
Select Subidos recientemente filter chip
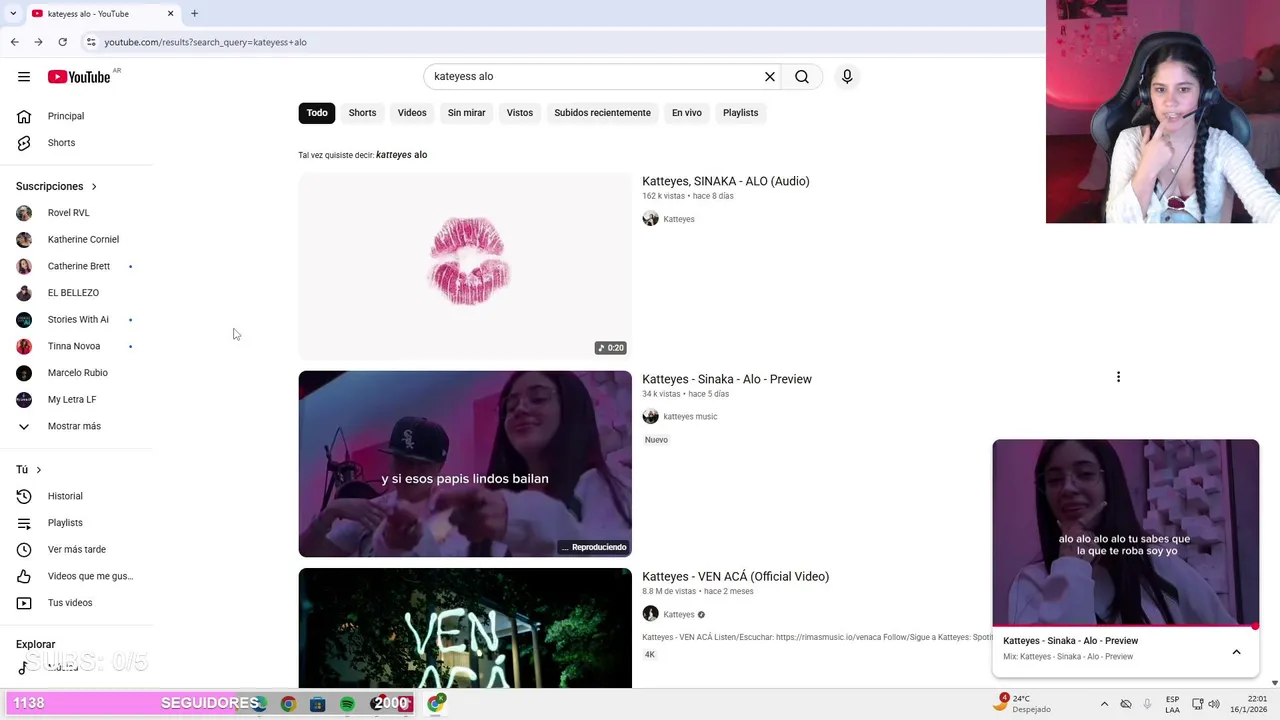[x=602, y=113]
